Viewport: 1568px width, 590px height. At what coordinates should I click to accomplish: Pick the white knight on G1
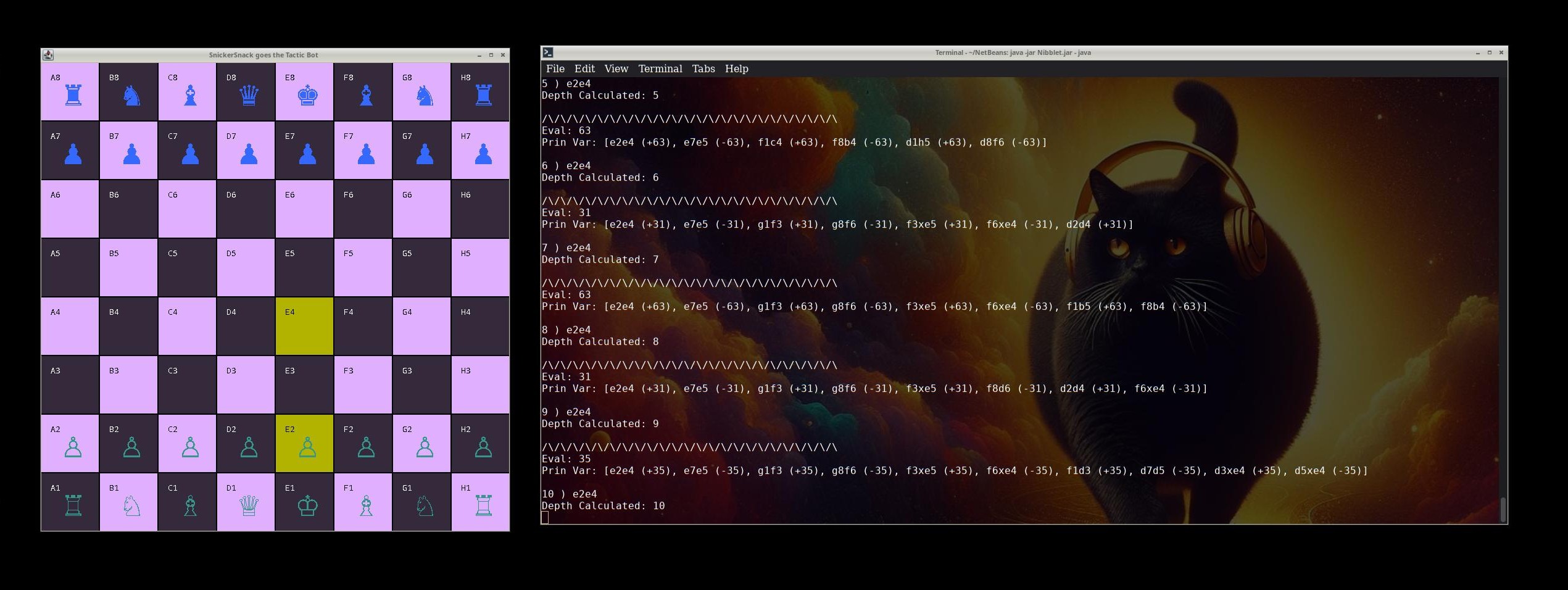(425, 506)
